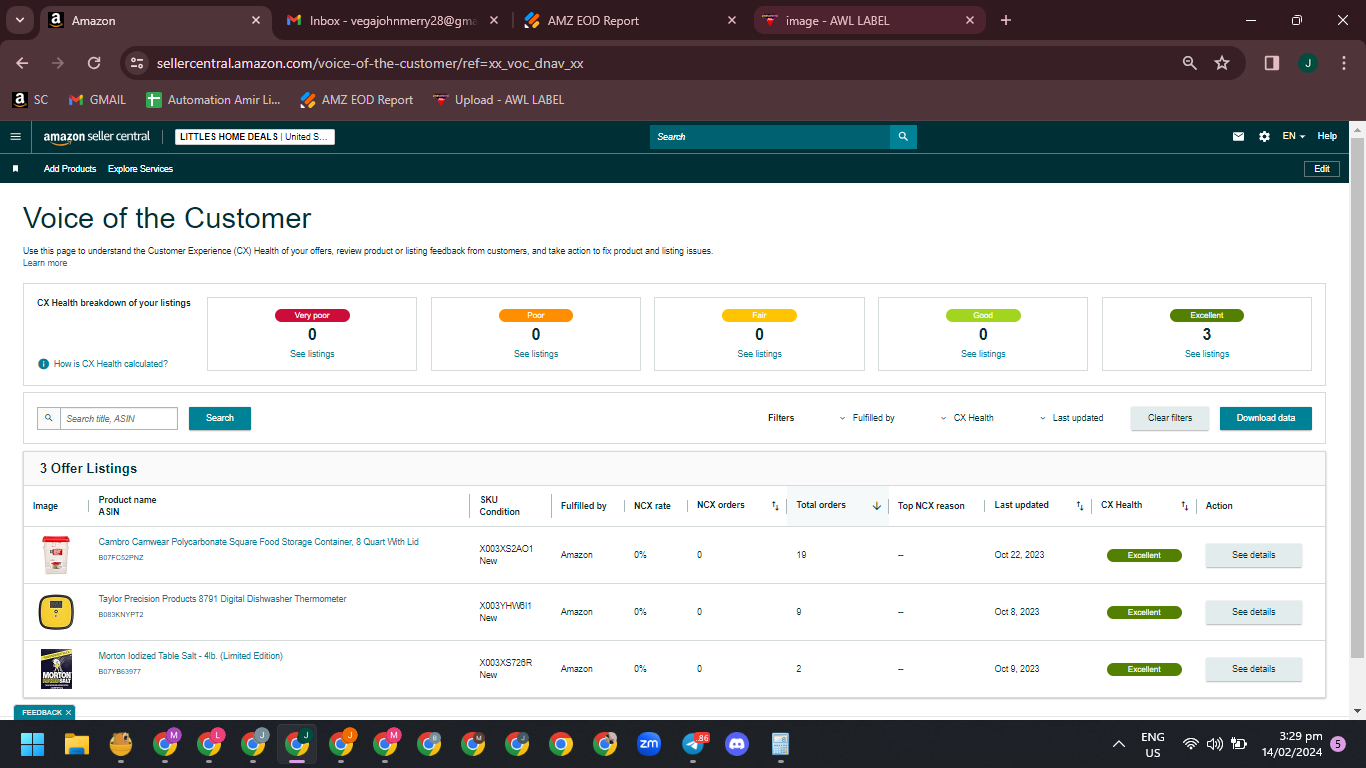The height and width of the screenshot is (768, 1366).
Task: Sort the table by CX Health
Action: tap(1185, 506)
